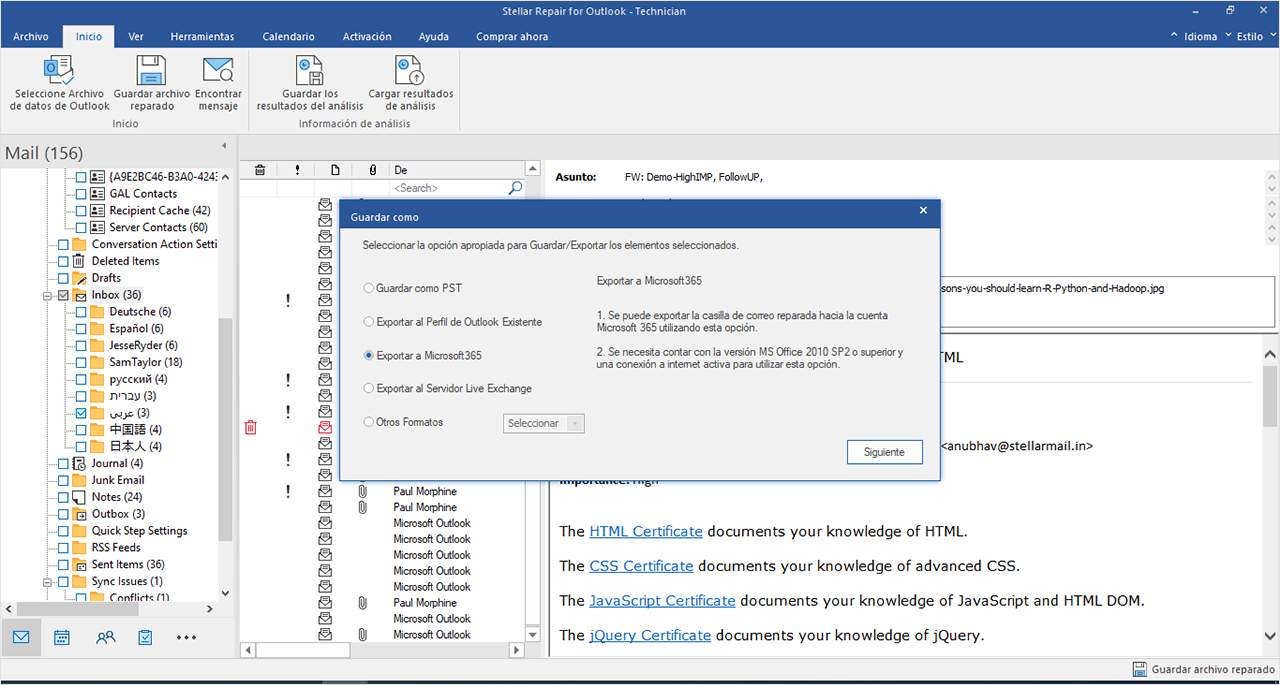1280x685 pixels.
Task: Click the sender Search input field
Action: [x=450, y=188]
